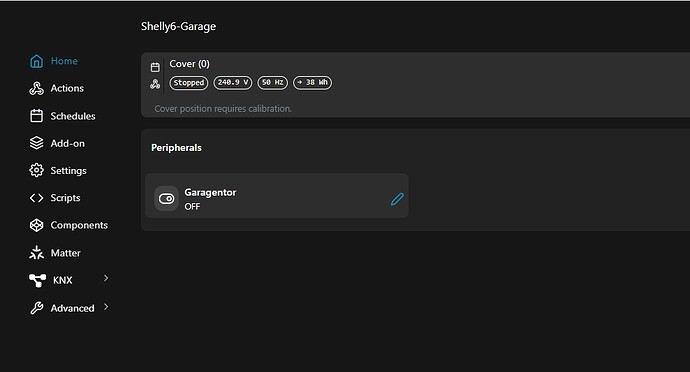This screenshot has width=690, height=372.
Task: Select the Matter menu entry
Action: pos(65,253)
